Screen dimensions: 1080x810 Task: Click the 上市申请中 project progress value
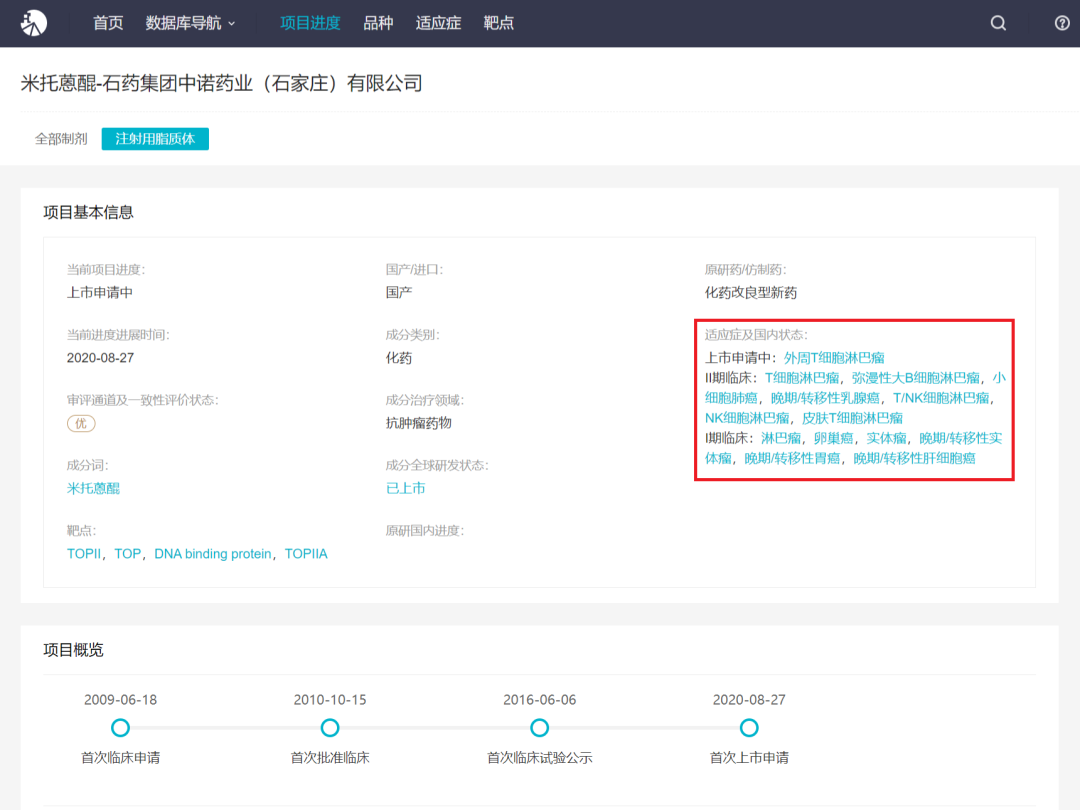tap(100, 292)
